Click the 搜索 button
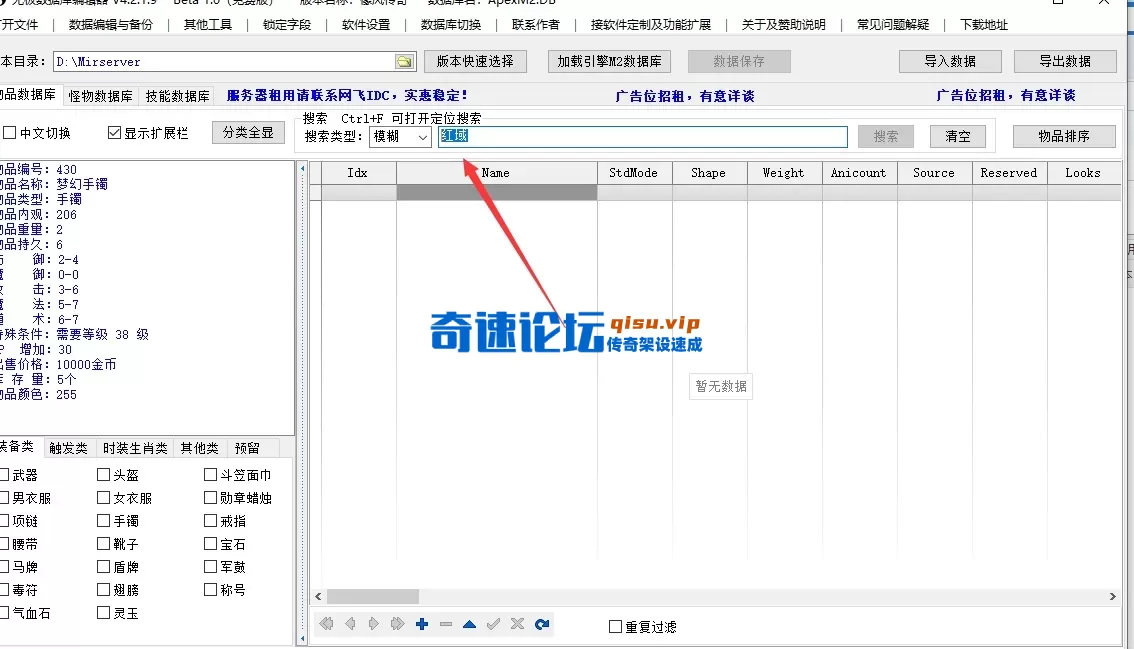The width and height of the screenshot is (1134, 649). click(885, 136)
